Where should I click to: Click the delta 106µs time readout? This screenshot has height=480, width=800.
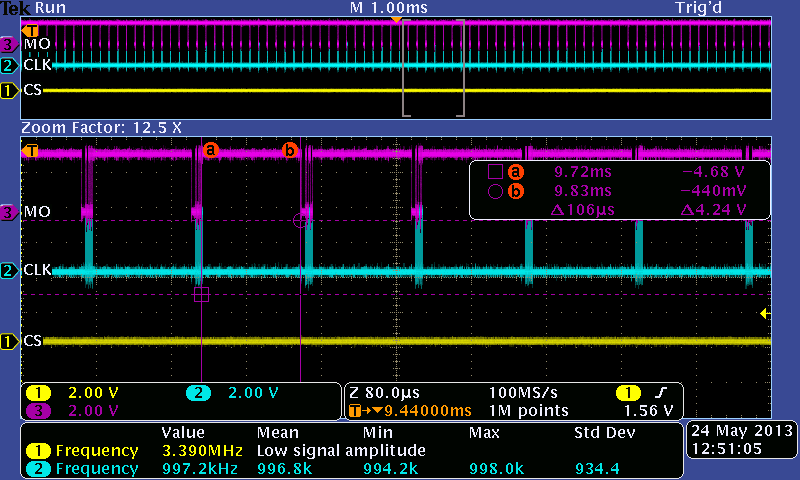pos(583,210)
